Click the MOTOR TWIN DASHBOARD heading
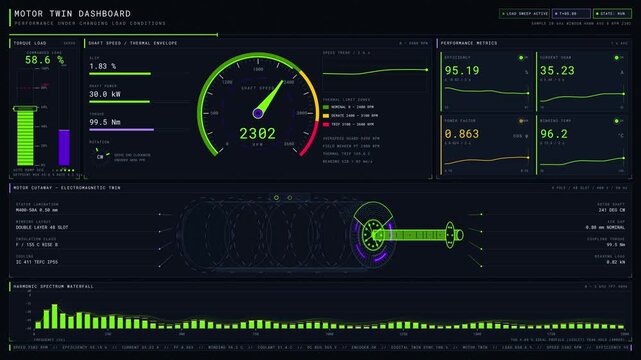The width and height of the screenshot is (641, 360). (73, 13)
